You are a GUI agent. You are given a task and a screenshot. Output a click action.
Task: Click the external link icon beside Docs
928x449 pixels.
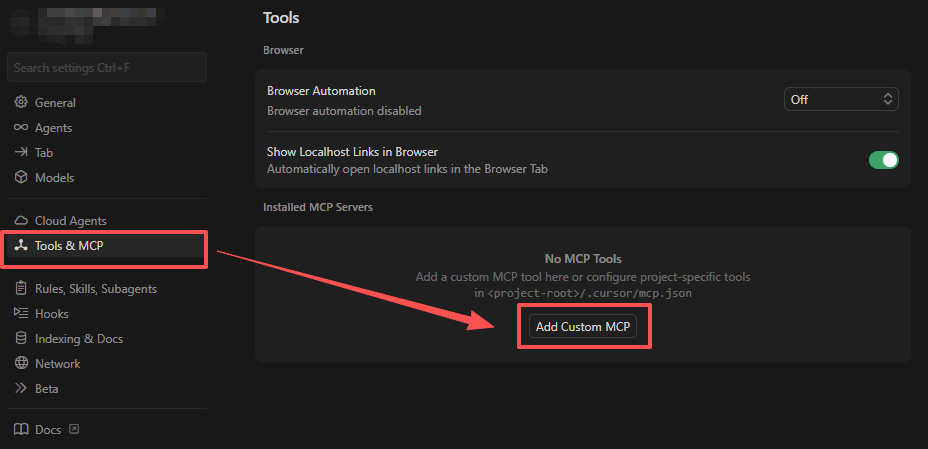74,429
